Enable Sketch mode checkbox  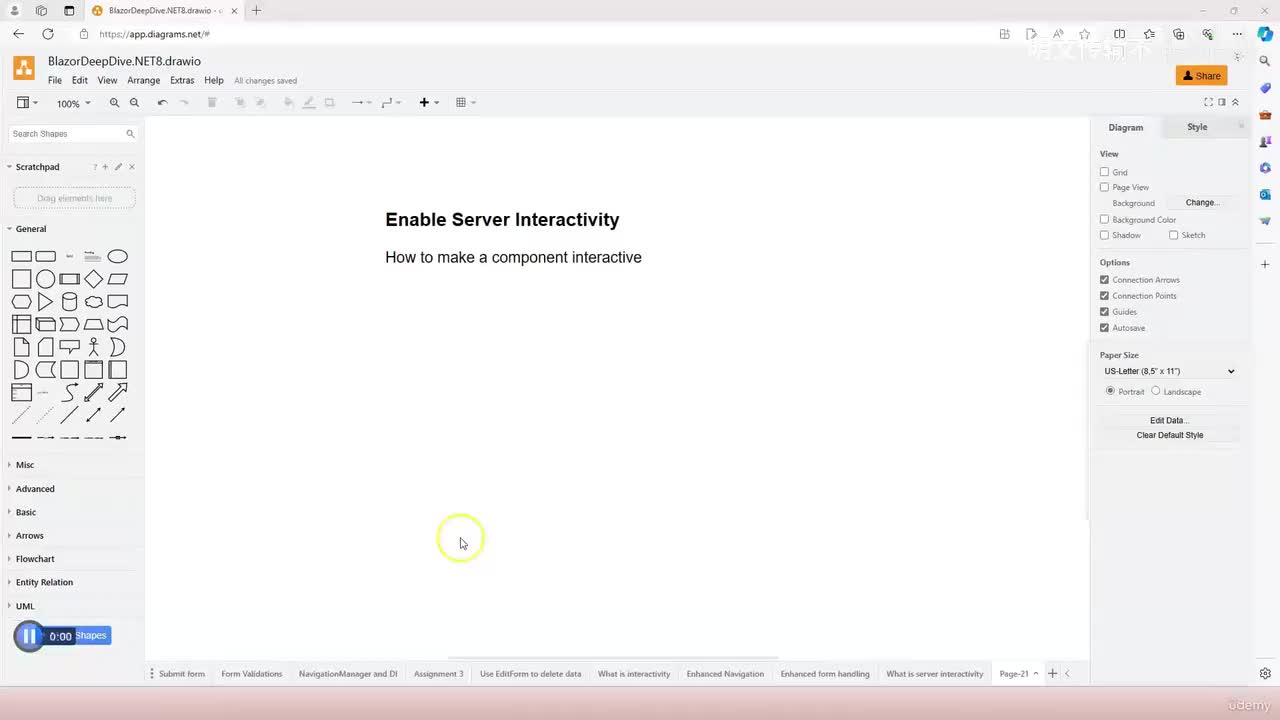coord(1173,235)
